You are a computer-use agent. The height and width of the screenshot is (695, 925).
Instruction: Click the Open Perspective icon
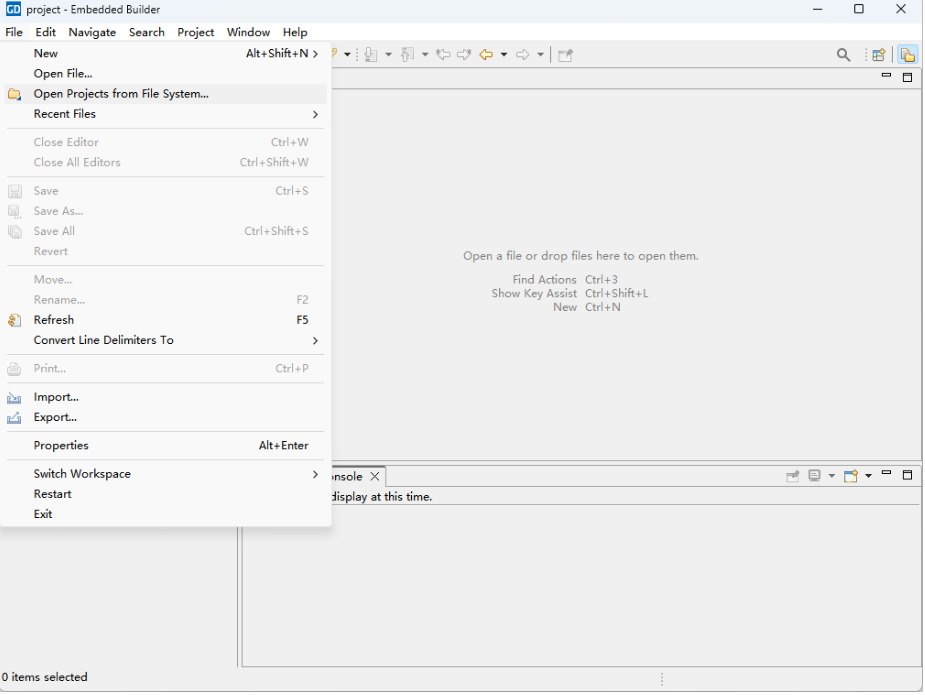point(878,55)
